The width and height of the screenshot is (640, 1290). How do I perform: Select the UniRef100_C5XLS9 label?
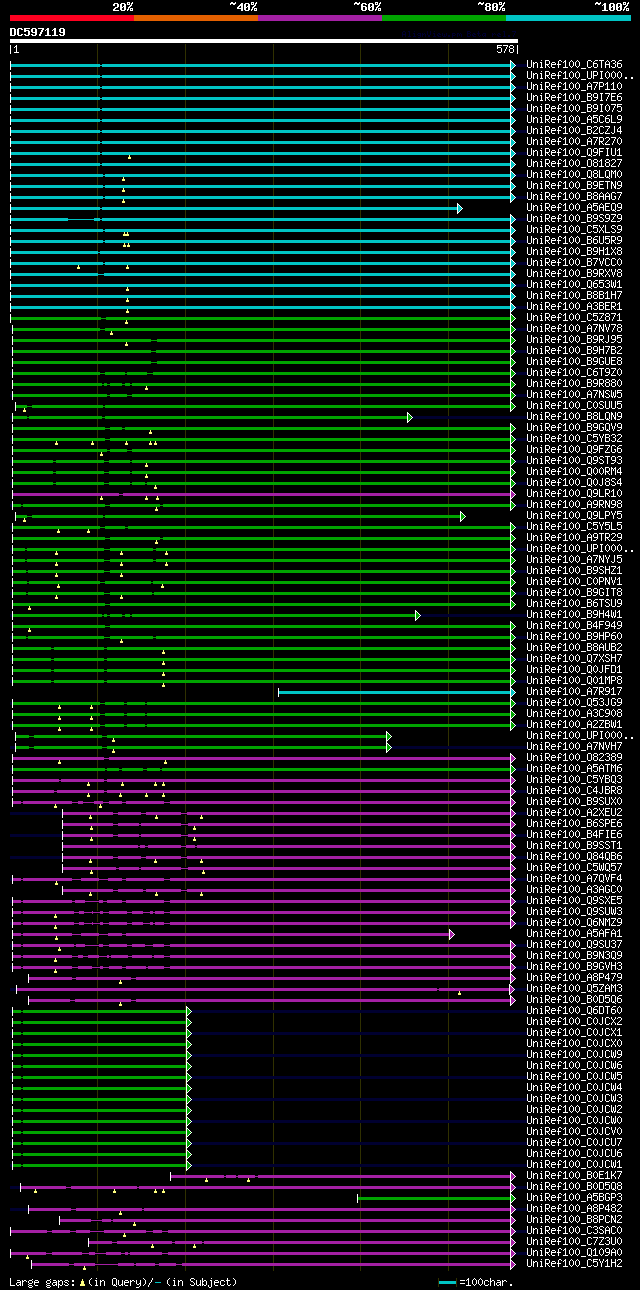click(x=574, y=230)
